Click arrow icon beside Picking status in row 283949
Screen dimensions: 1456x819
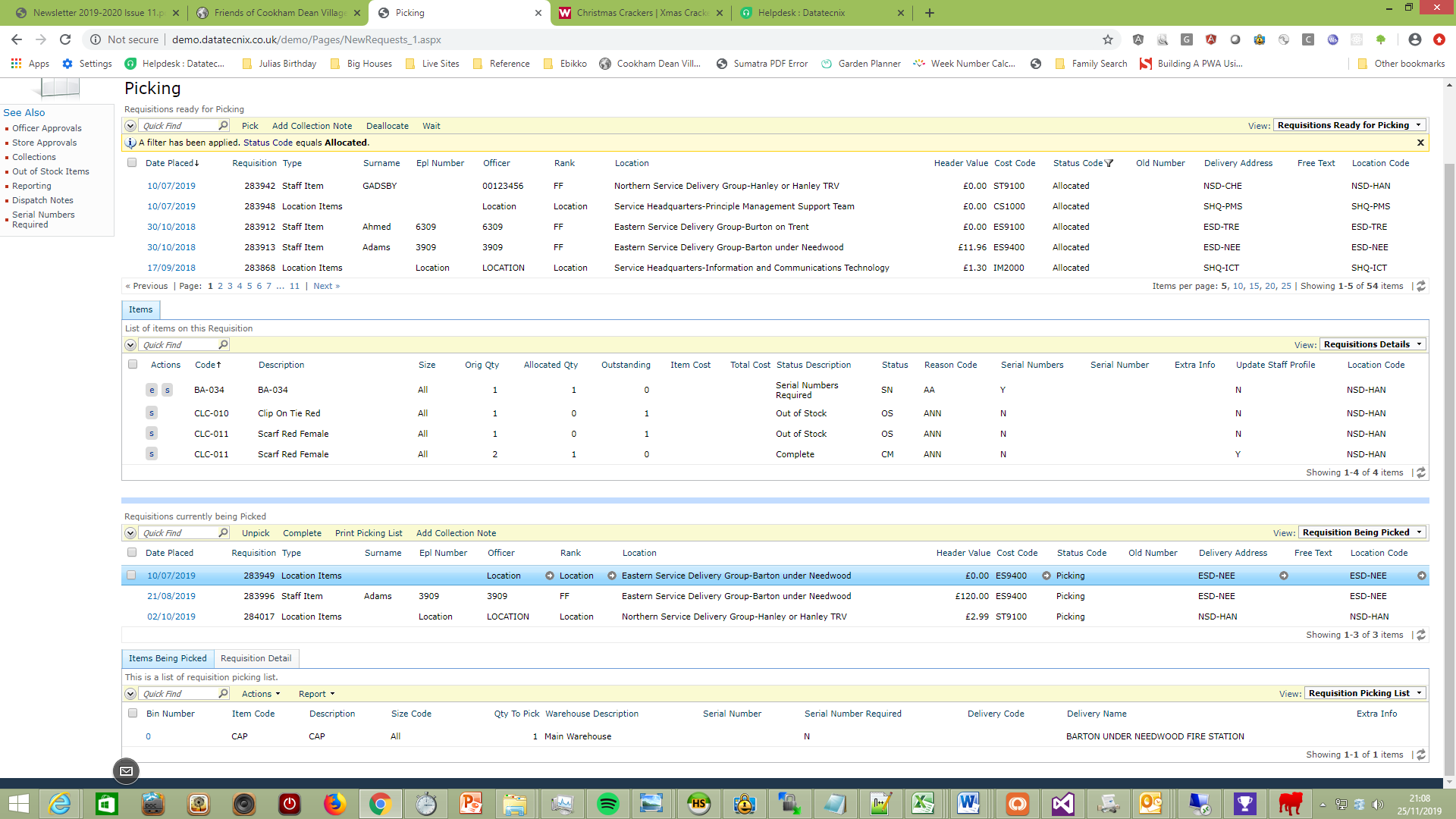pyautogui.click(x=1046, y=576)
